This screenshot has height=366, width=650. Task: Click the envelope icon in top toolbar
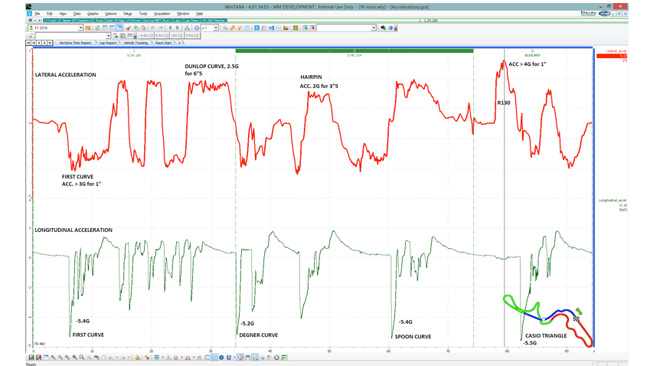[x=279, y=28]
